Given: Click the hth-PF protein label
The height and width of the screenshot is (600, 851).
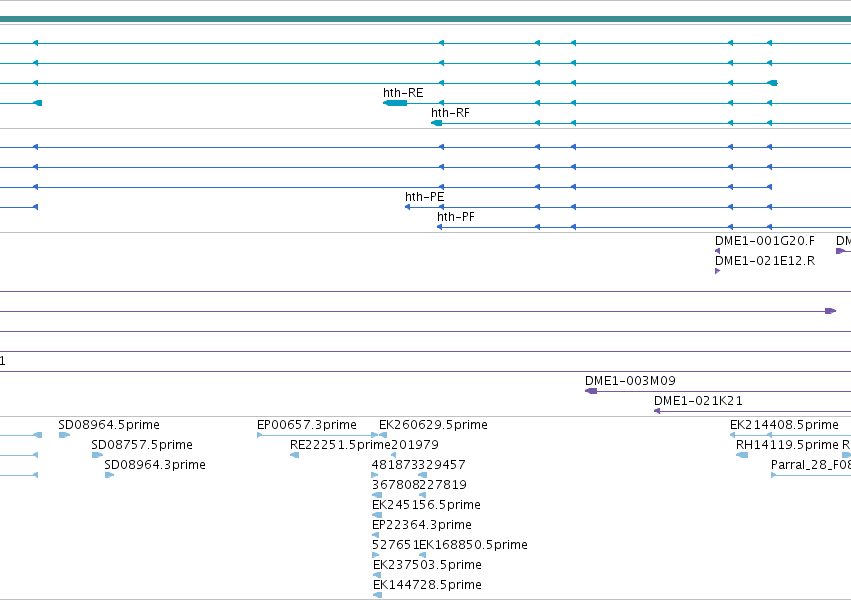Looking at the screenshot, I should 455,217.
